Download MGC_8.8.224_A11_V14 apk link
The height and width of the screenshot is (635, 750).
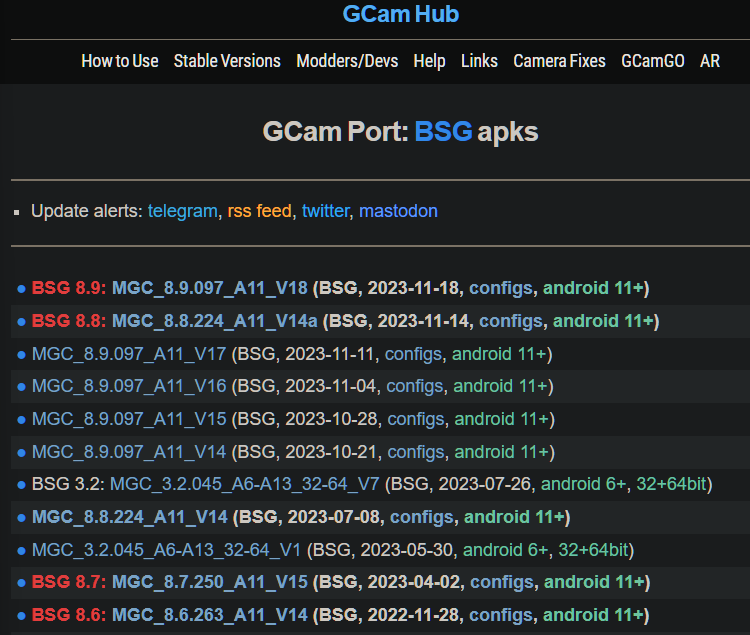point(130,517)
